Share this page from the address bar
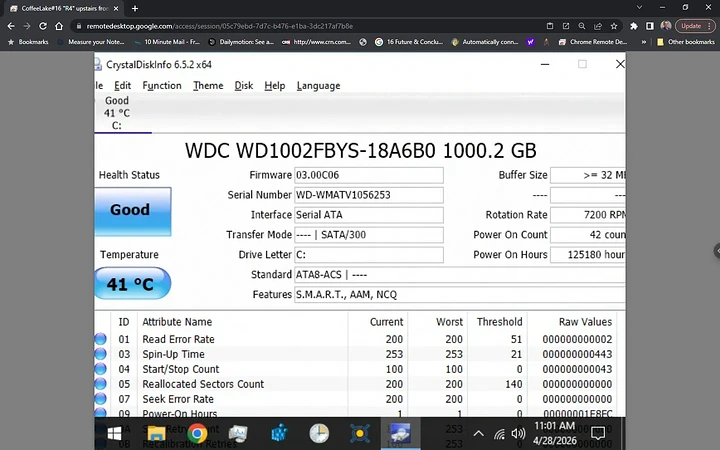 [x=598, y=26]
